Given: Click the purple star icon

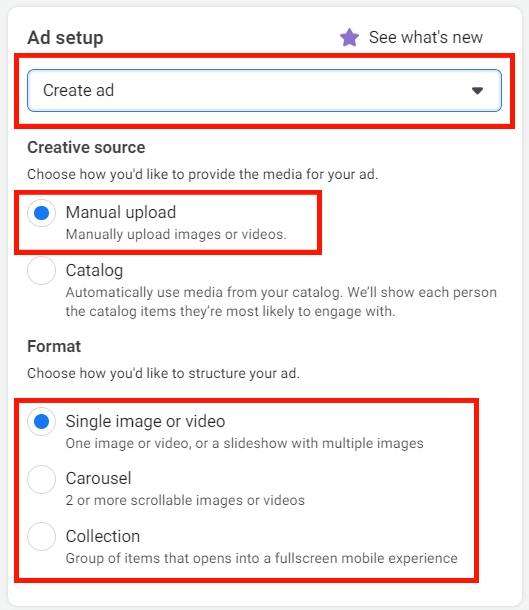Looking at the screenshot, I should click(349, 37).
